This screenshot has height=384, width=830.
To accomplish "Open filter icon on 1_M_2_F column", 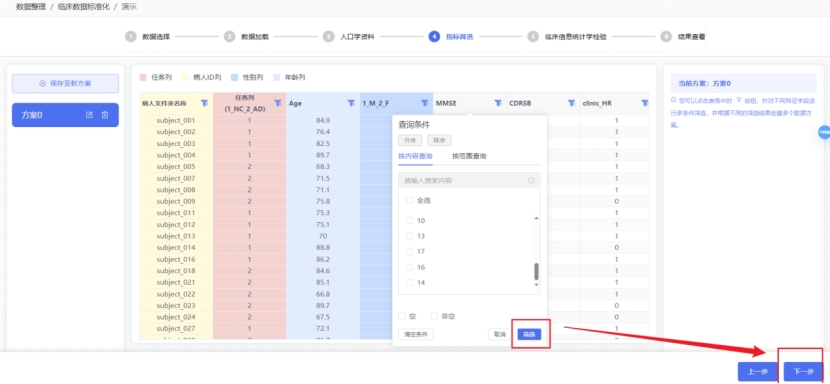I will point(425,103).
